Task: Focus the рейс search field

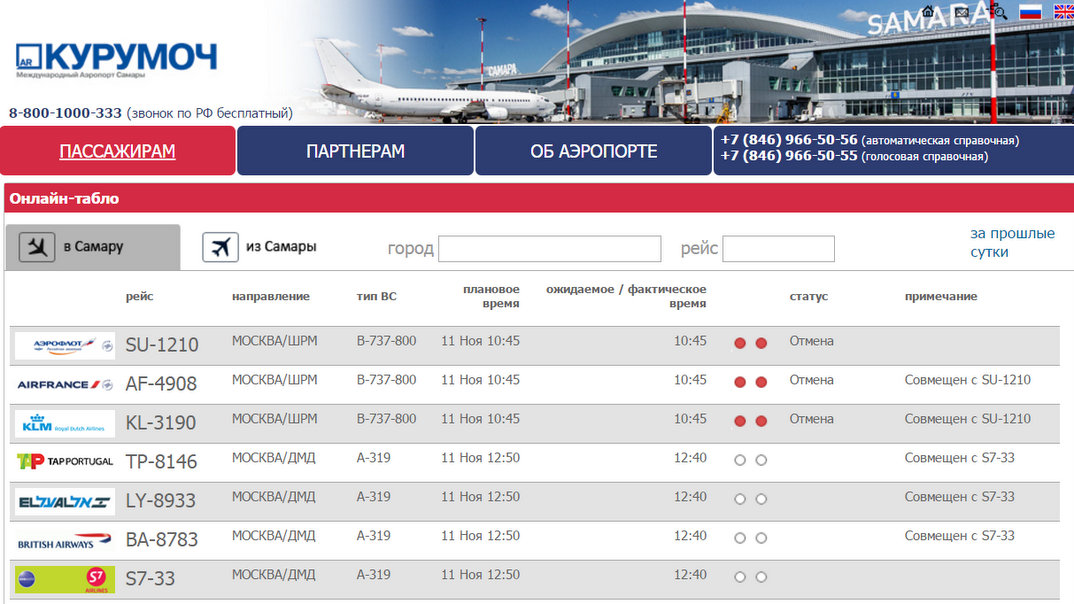Action: click(778, 249)
